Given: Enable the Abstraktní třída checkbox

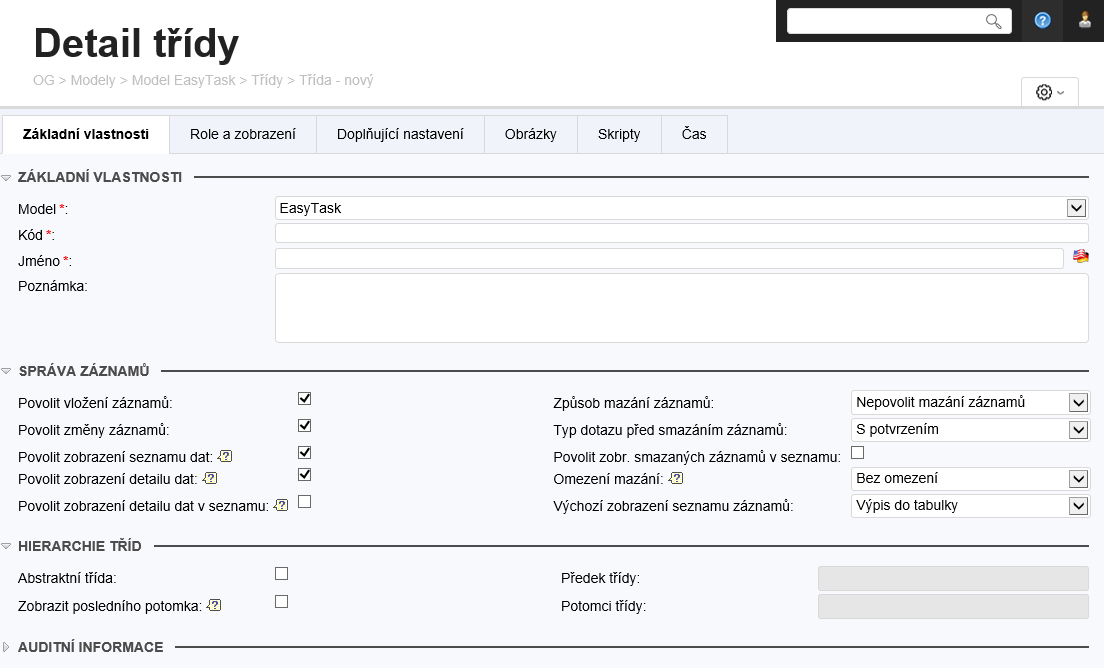Looking at the screenshot, I should point(281,574).
